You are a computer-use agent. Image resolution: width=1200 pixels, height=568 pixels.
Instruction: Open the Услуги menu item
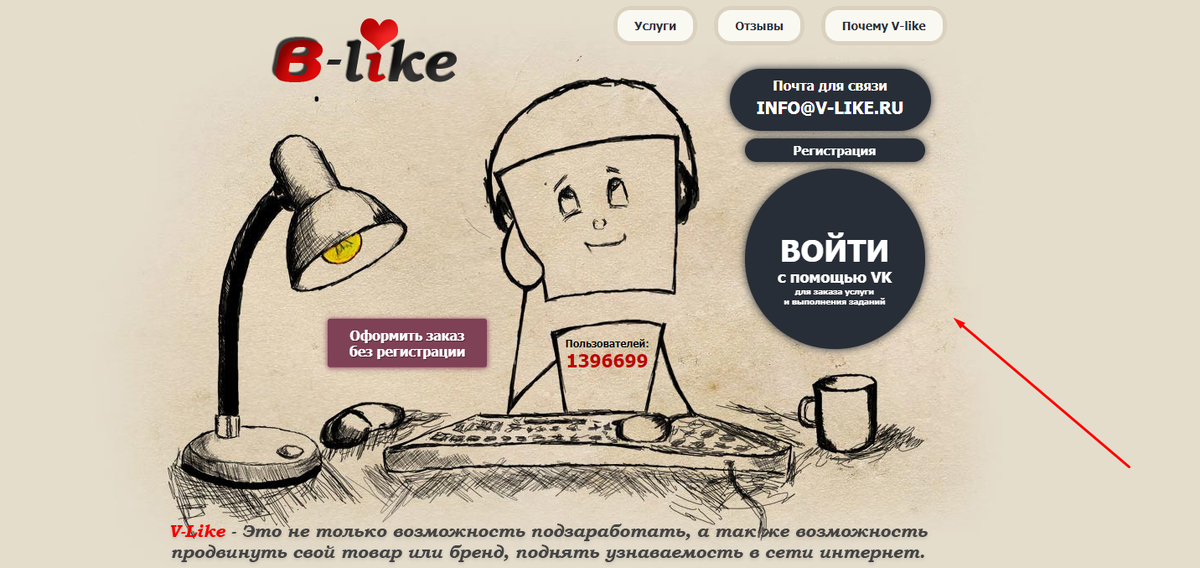655,27
